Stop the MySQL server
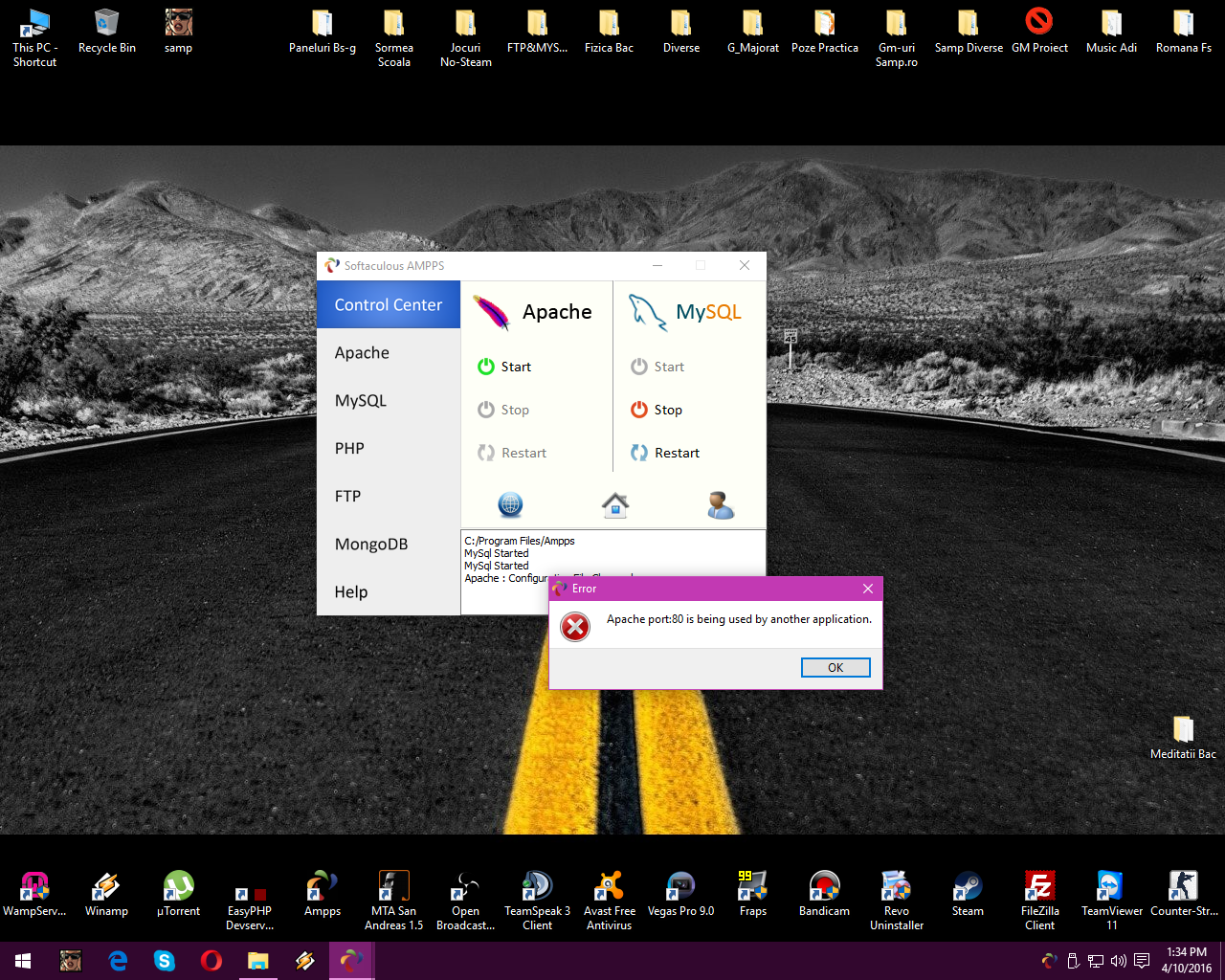This screenshot has width=1225, height=980. pyautogui.click(x=657, y=410)
